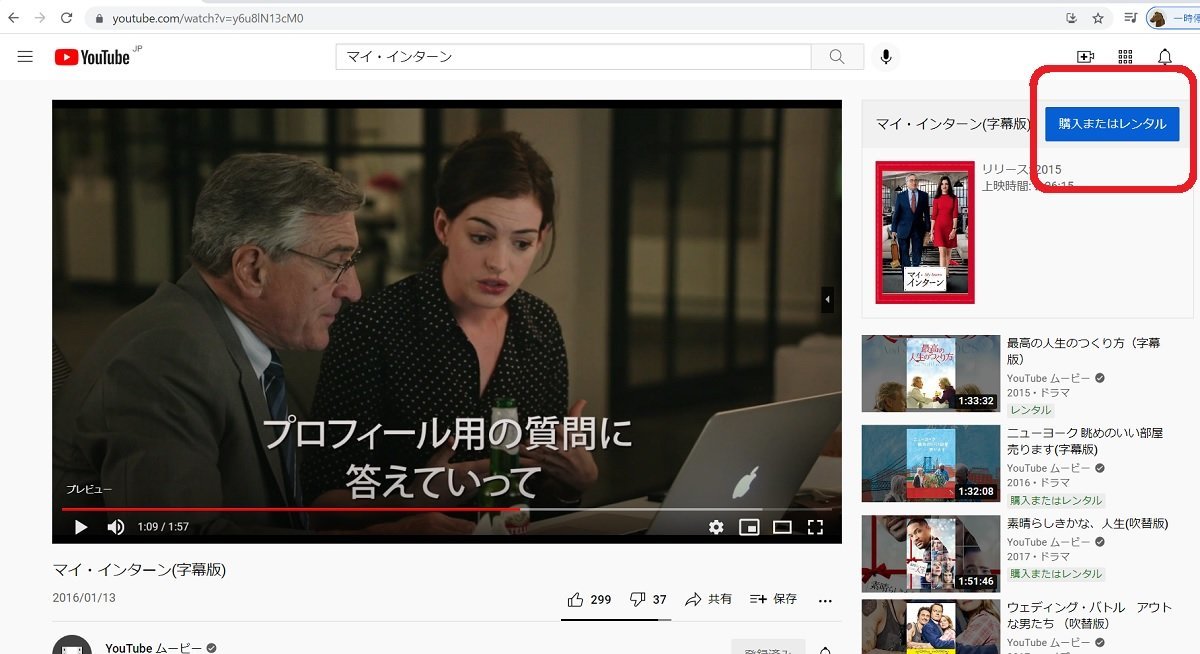1200x654 pixels.
Task: Open the YouTube hamburger guide menu
Action: pyautogui.click(x=26, y=57)
